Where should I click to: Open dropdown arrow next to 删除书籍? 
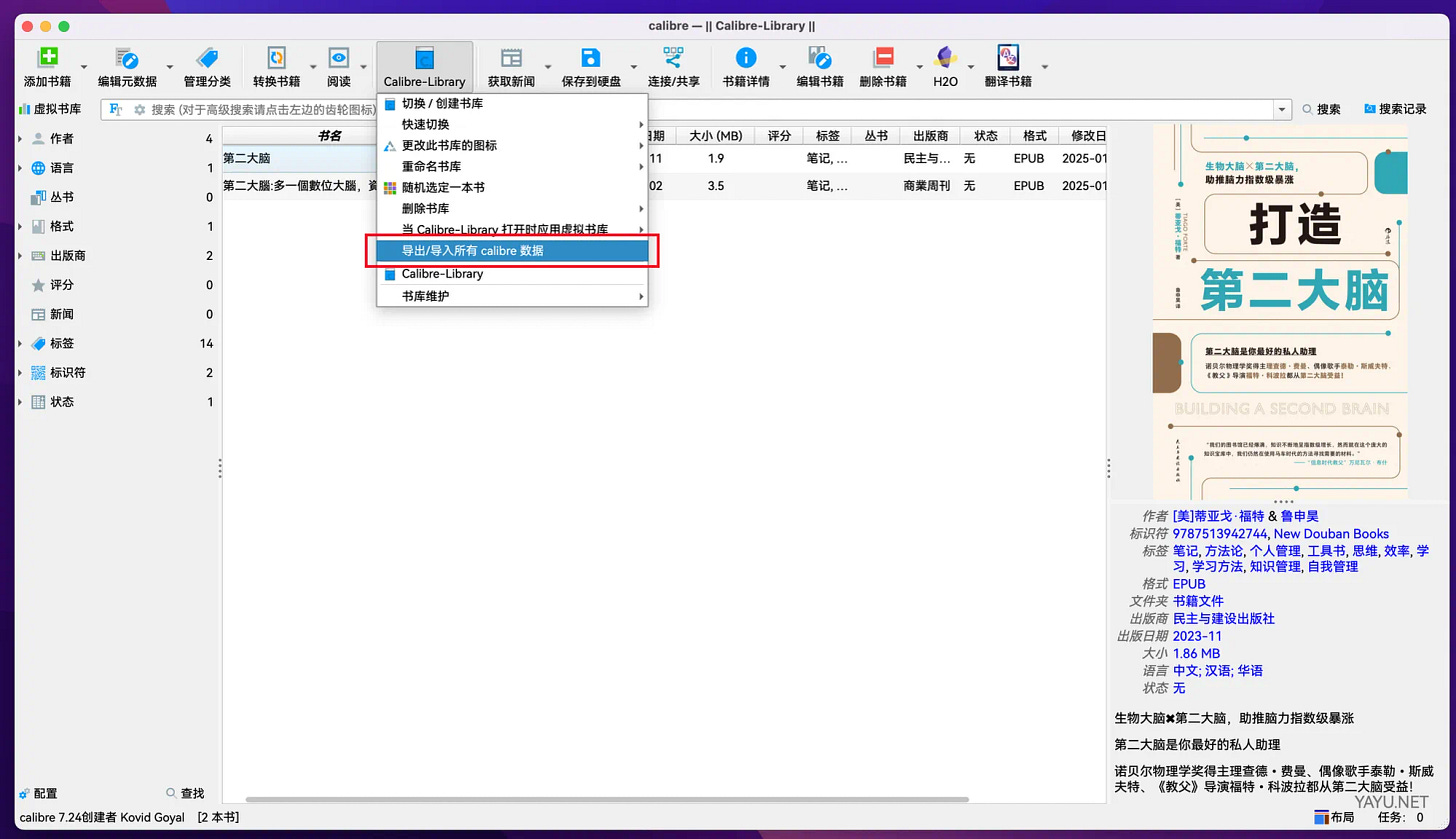coord(919,67)
